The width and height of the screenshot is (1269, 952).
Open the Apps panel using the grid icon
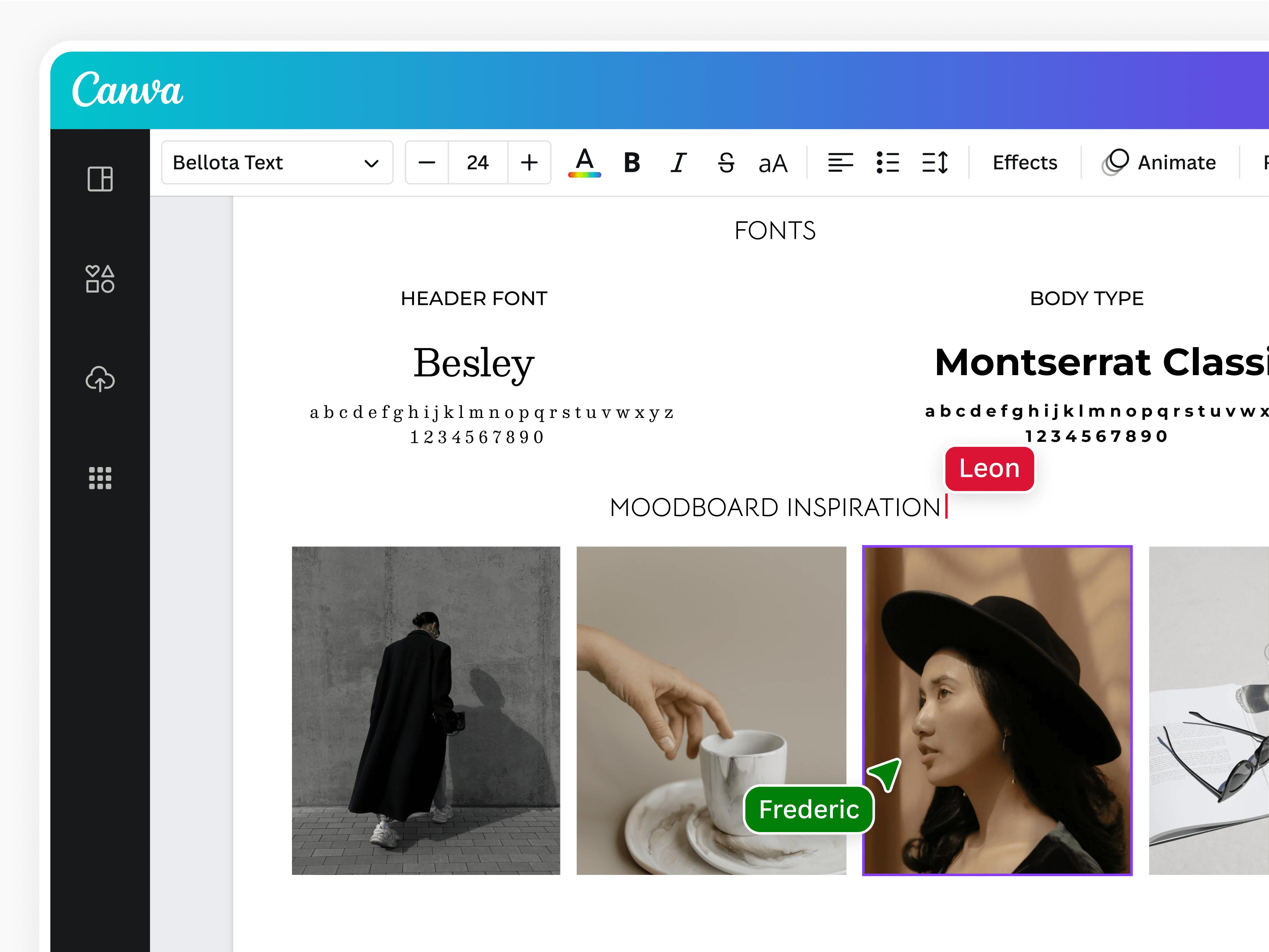[100, 479]
